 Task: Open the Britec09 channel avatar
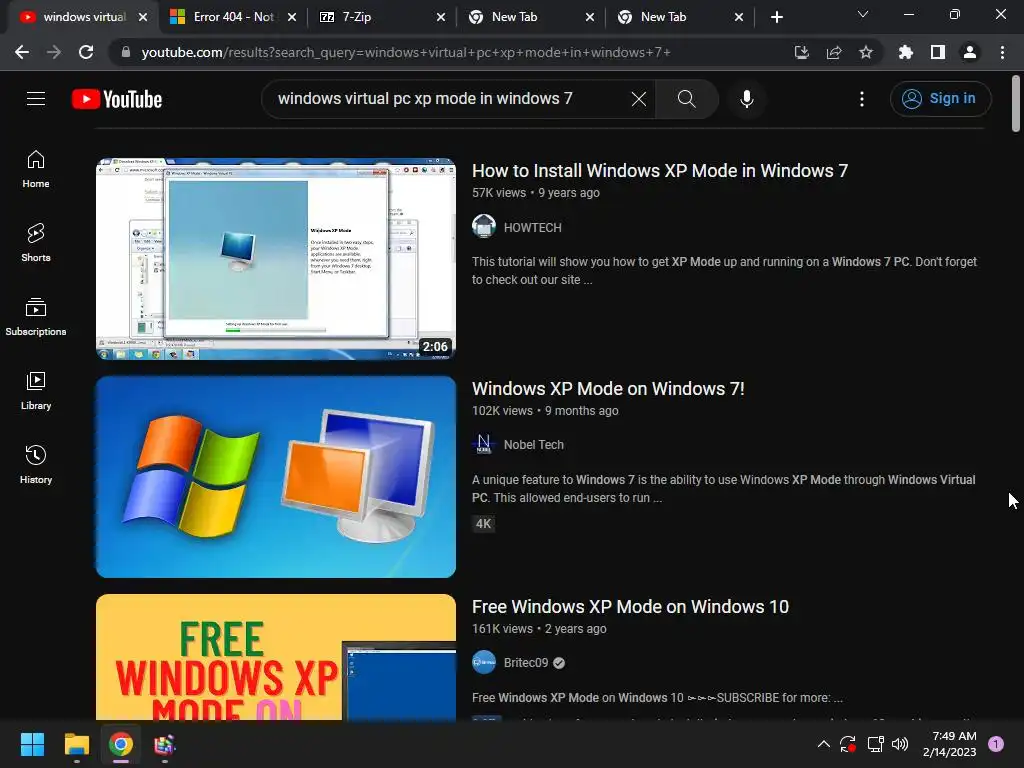point(484,662)
